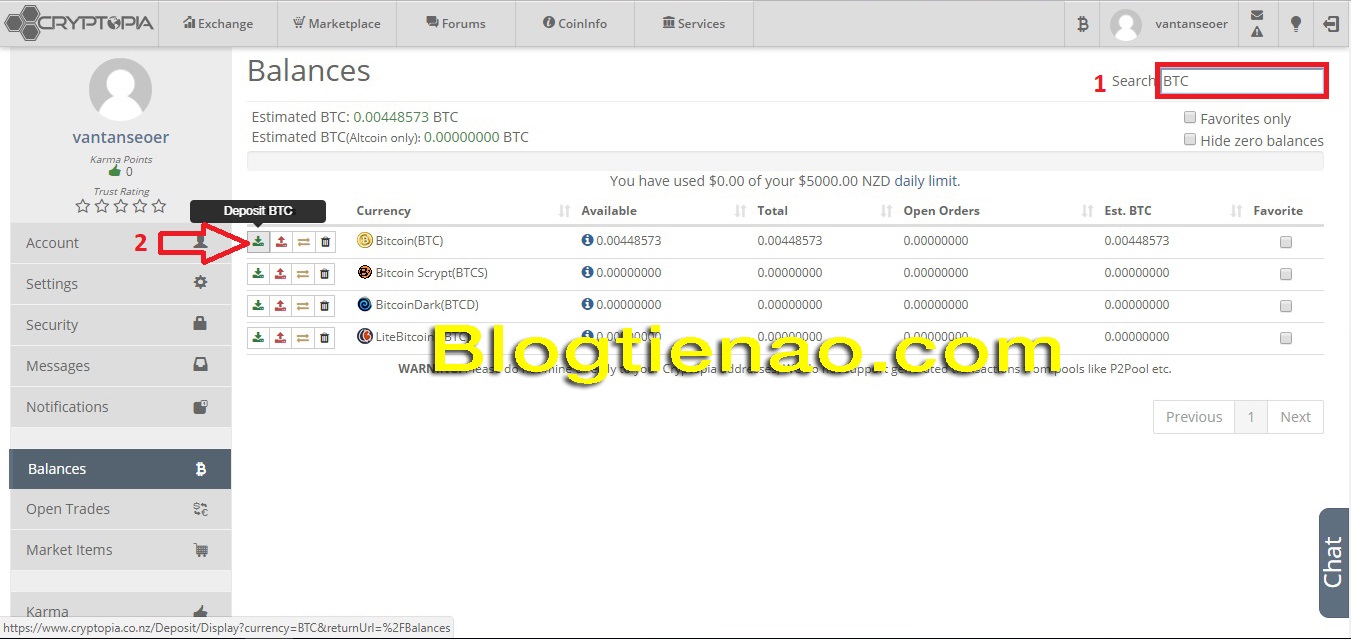Click the daily limit usage progress bar
Image resolution: width=1351 pixels, height=639 pixels.
pos(785,161)
